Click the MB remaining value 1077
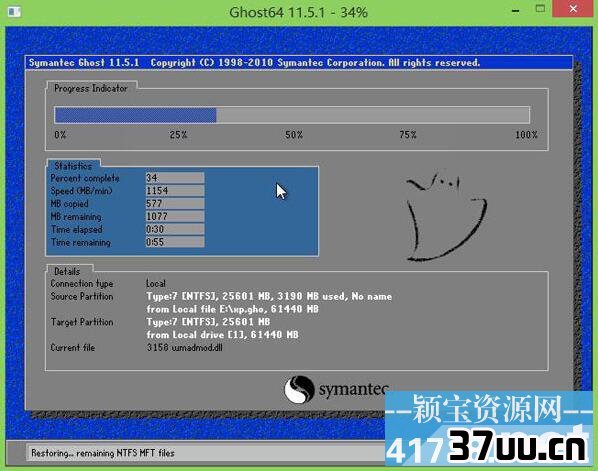The image size is (598, 471). point(175,217)
